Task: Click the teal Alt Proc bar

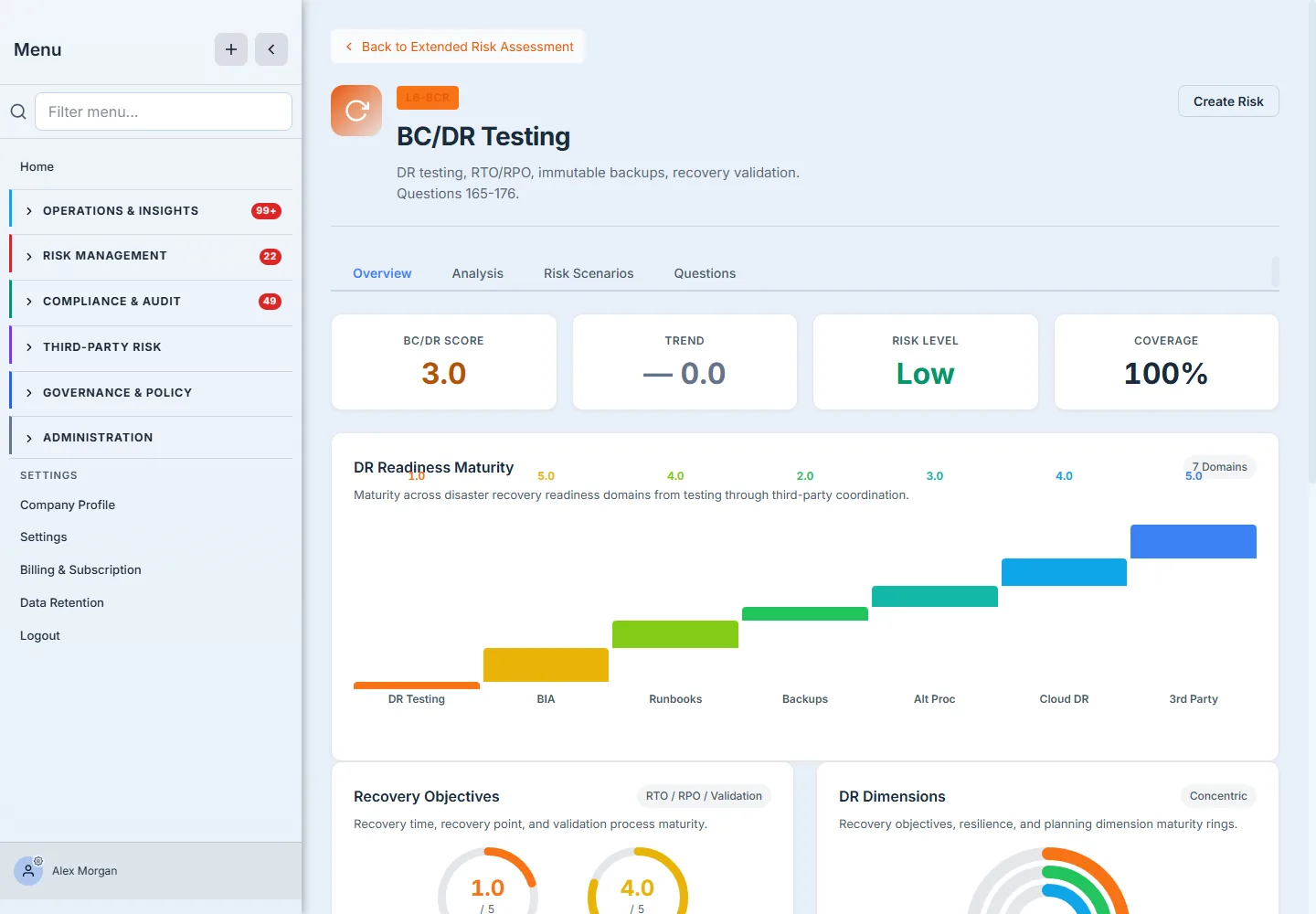Action: point(935,596)
